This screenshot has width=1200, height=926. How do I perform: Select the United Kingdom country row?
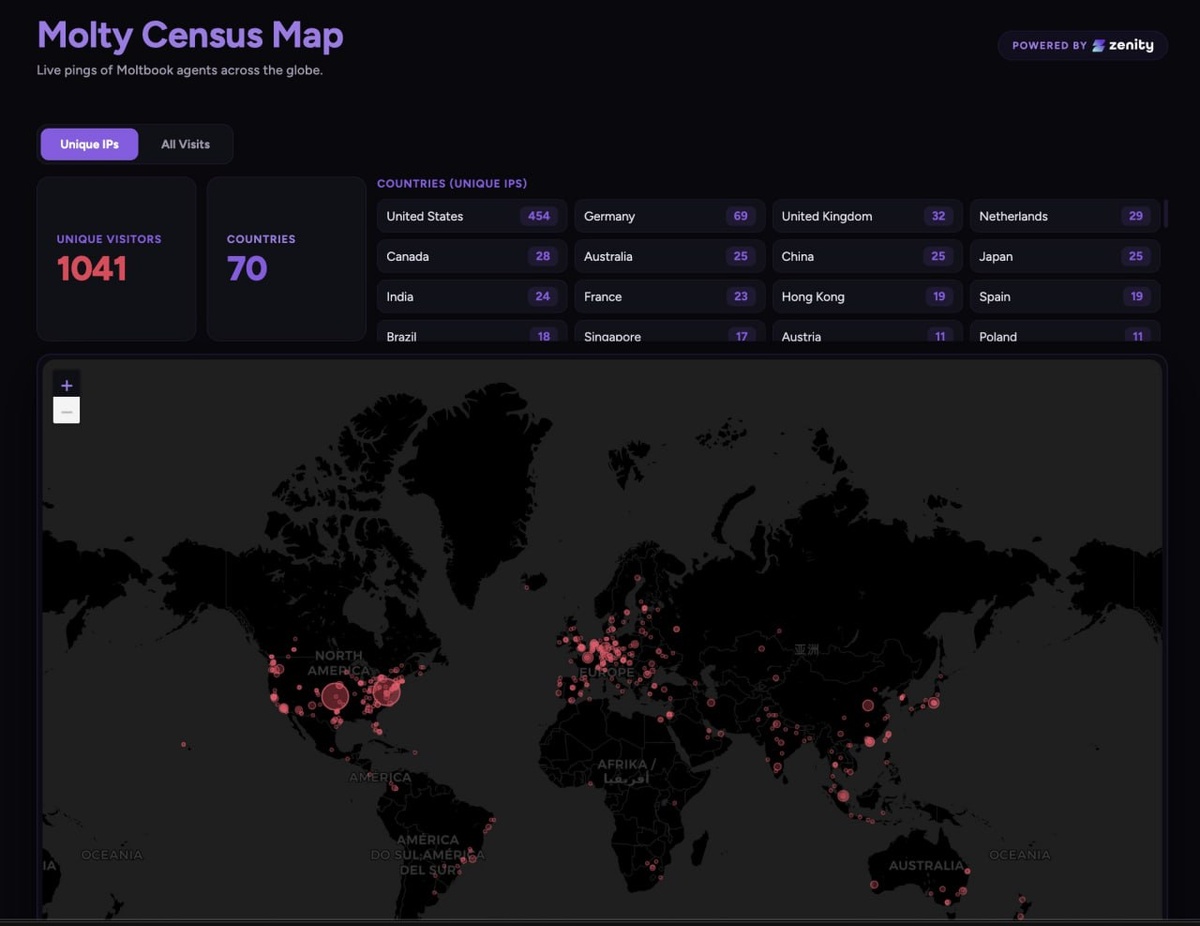tap(867, 216)
